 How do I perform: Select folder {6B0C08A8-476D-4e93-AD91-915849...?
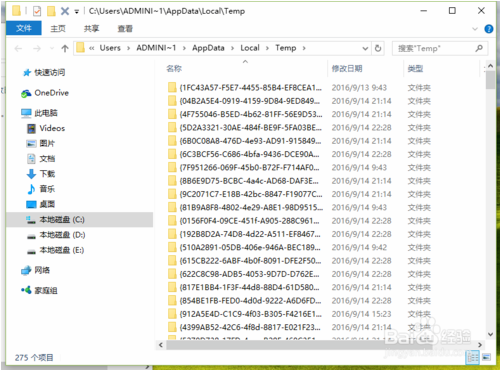[250, 141]
